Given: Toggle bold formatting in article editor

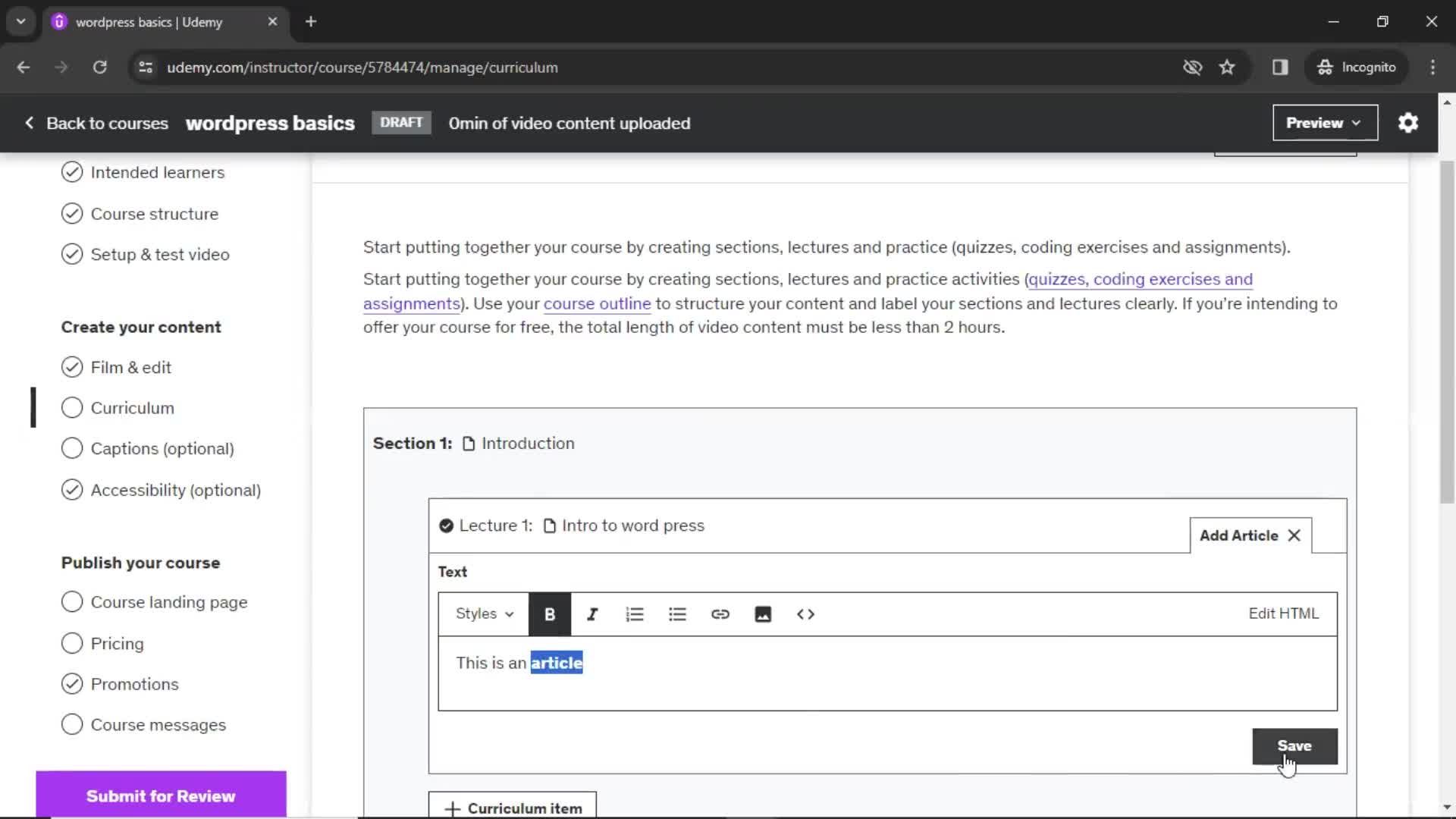Looking at the screenshot, I should [550, 614].
